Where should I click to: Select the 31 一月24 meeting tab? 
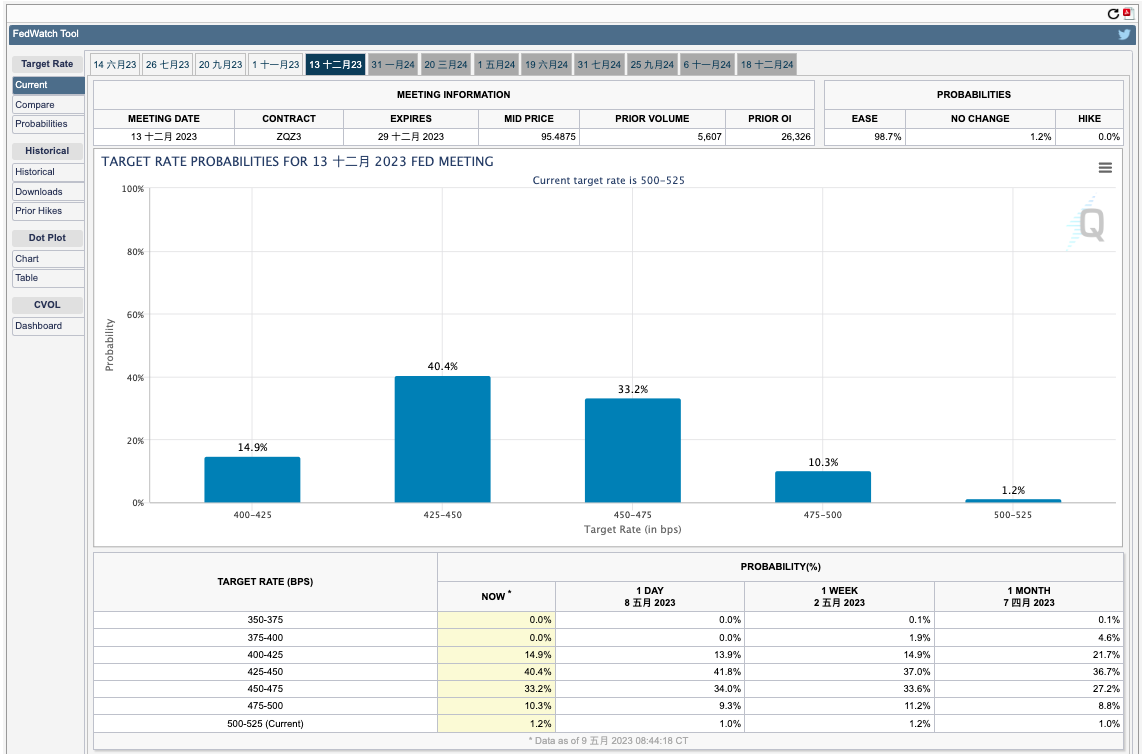coord(393,65)
